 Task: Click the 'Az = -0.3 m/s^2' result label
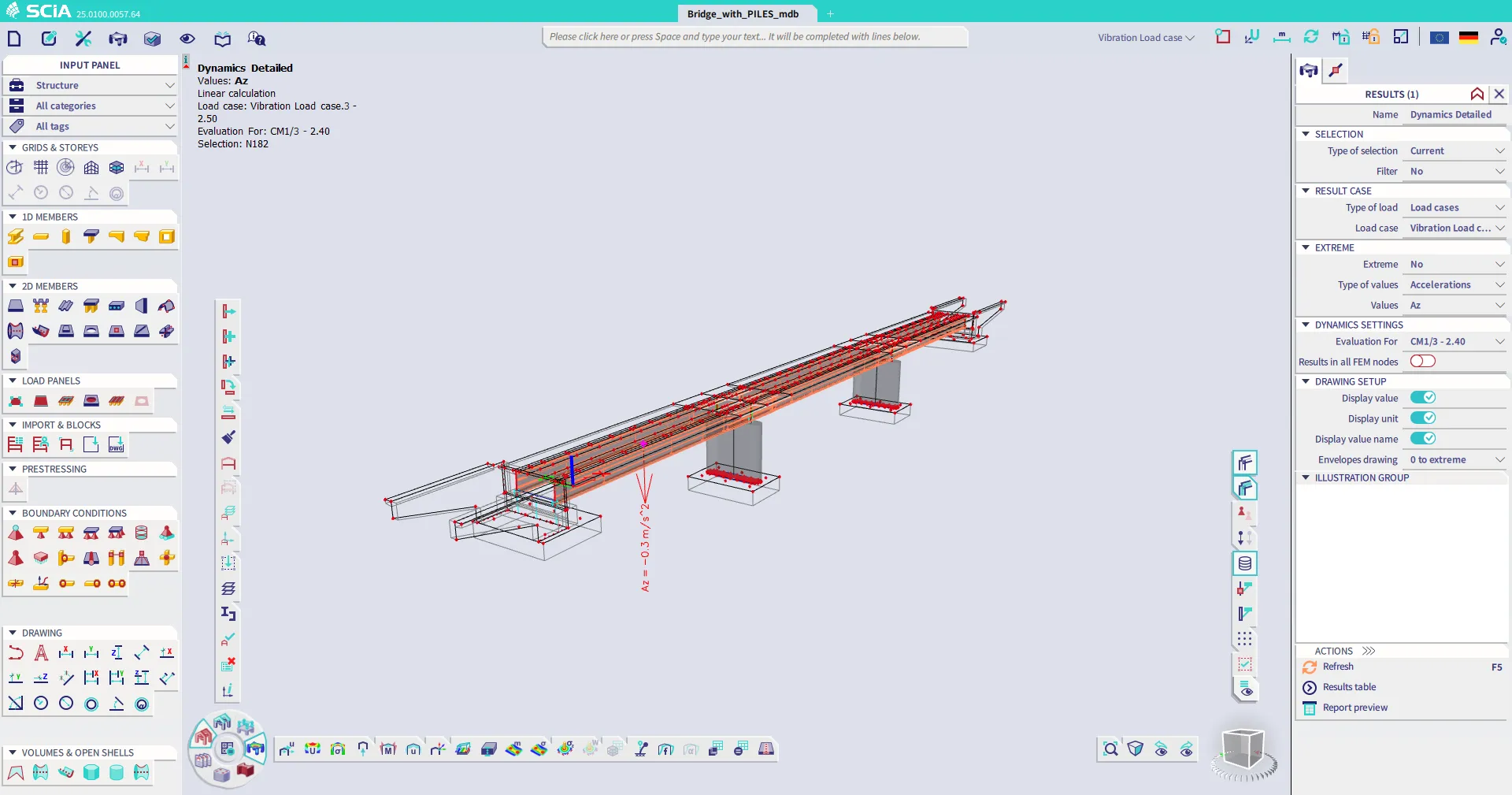645,547
